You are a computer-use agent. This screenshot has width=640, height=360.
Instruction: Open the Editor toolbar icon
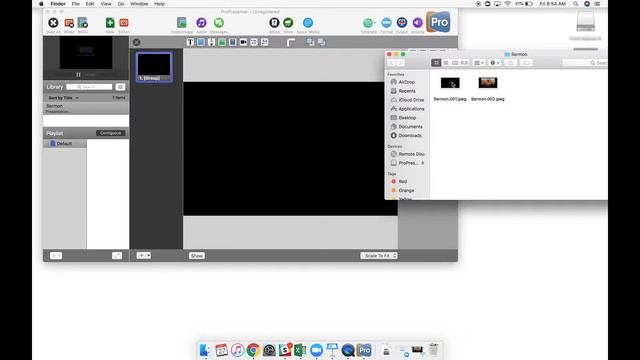click(124, 23)
